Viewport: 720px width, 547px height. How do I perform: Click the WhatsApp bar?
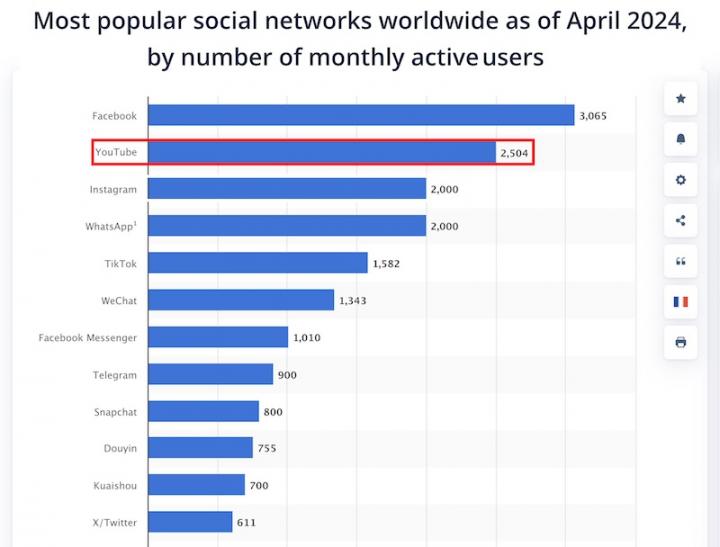[287, 226]
